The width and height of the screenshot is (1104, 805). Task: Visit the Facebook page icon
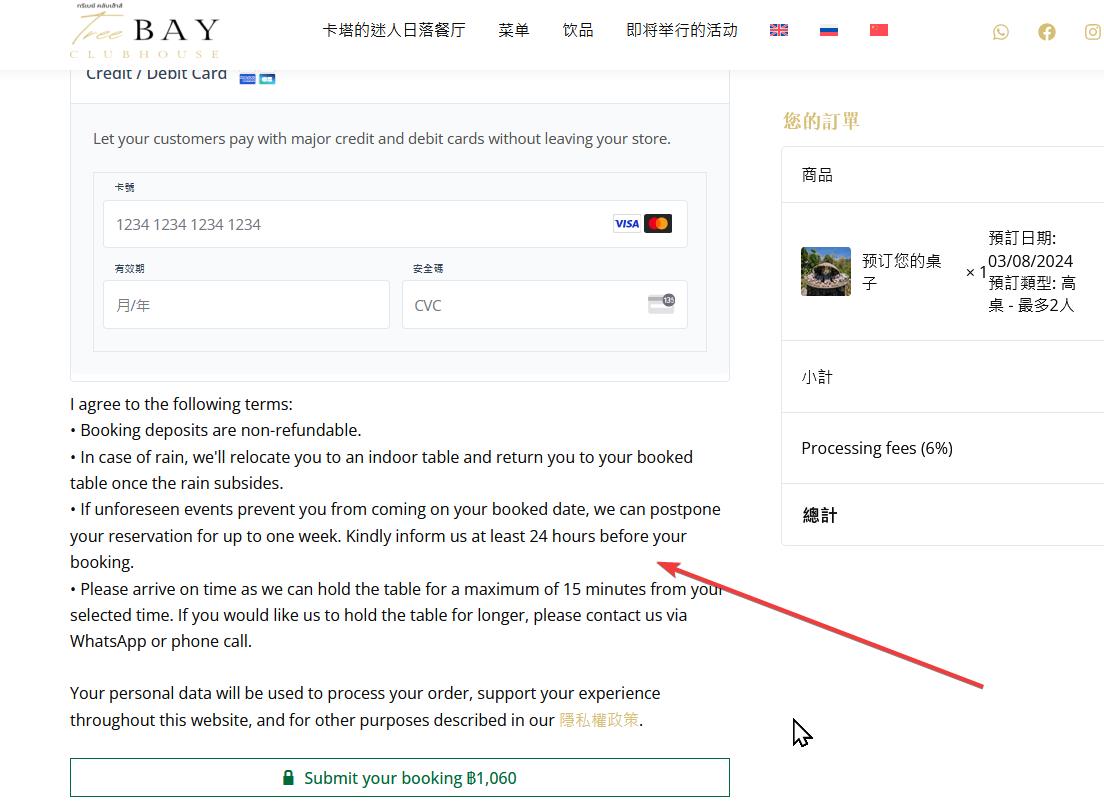coord(1047,32)
